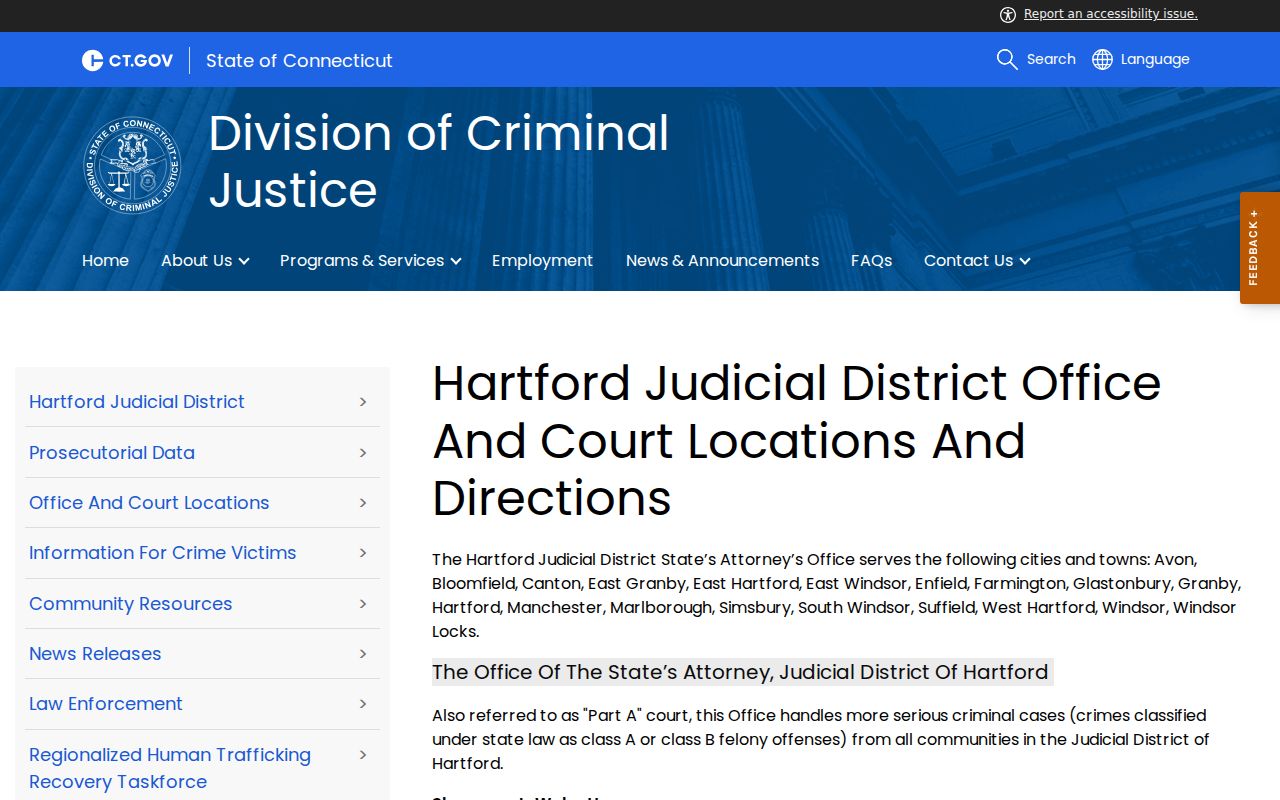The width and height of the screenshot is (1280, 800).
Task: Open the News & Announcements menu item
Action: coord(722,260)
